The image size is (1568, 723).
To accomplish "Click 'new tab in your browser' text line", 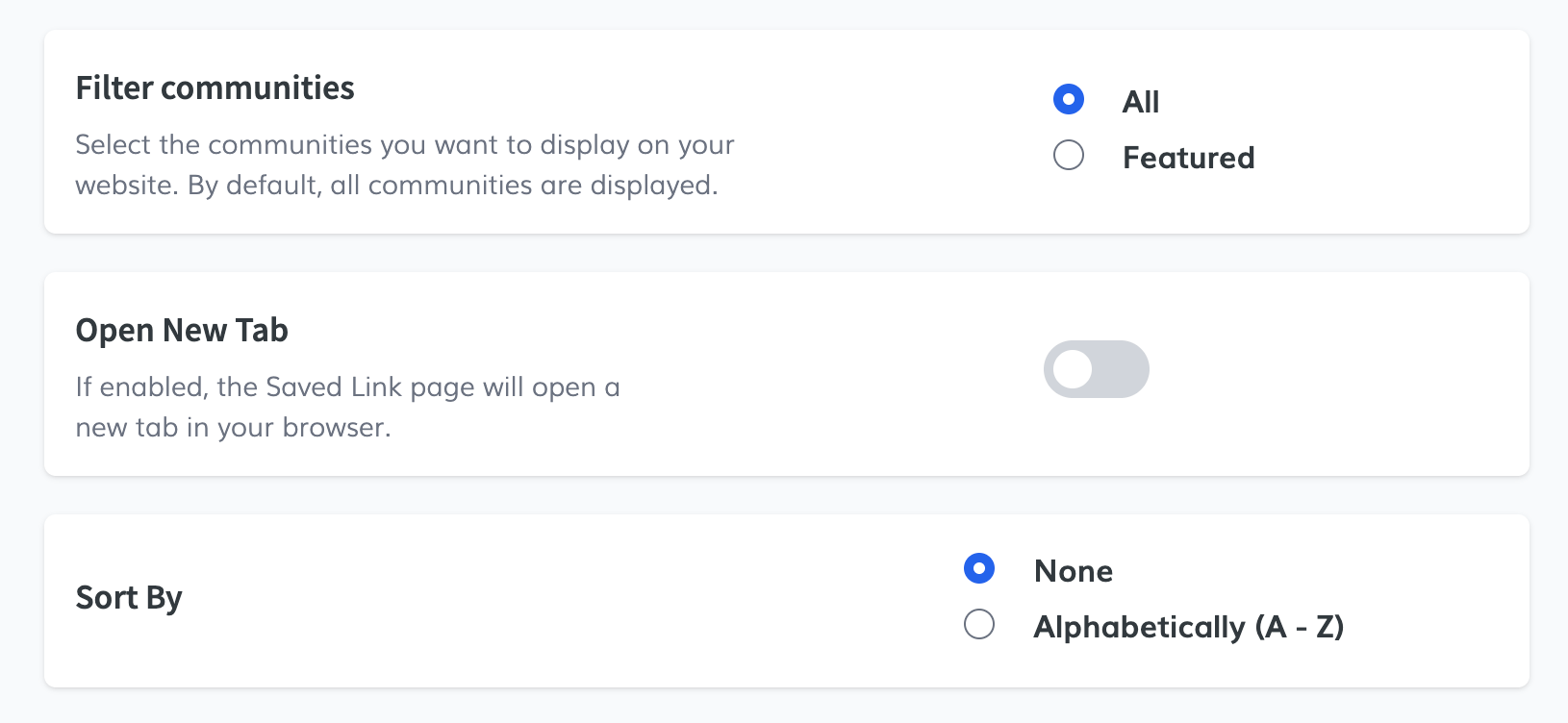I will pyautogui.click(x=233, y=428).
